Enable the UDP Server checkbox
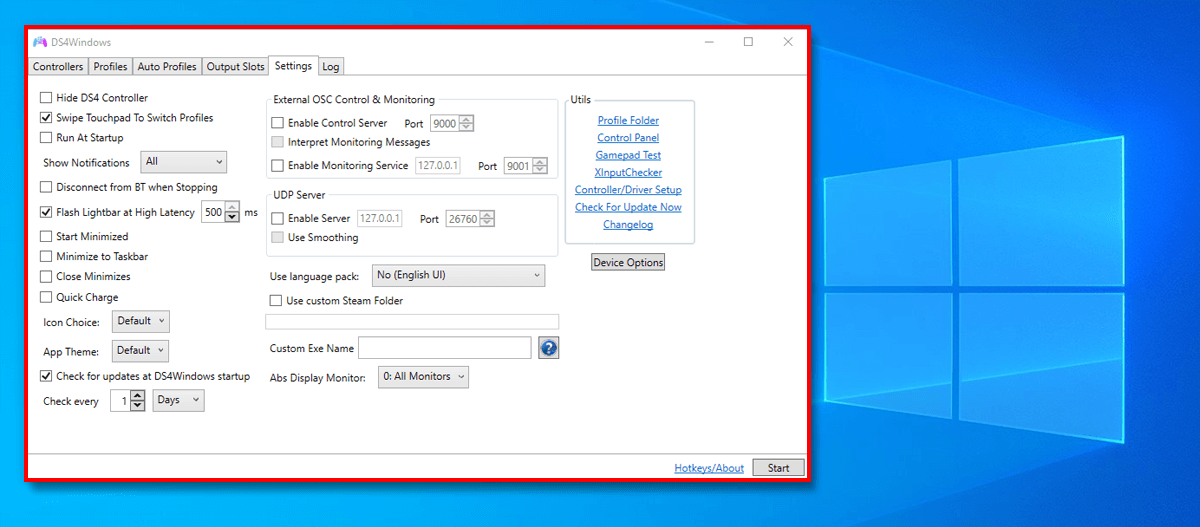This screenshot has width=1200, height=527. tap(278, 219)
